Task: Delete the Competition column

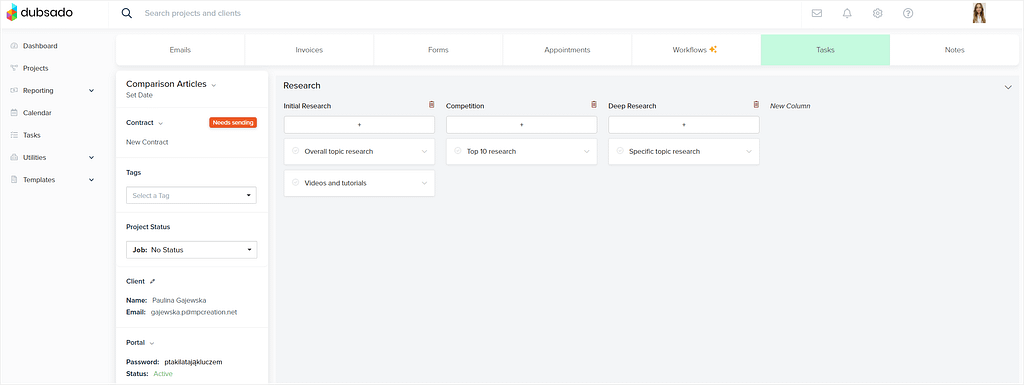Action: [594, 105]
